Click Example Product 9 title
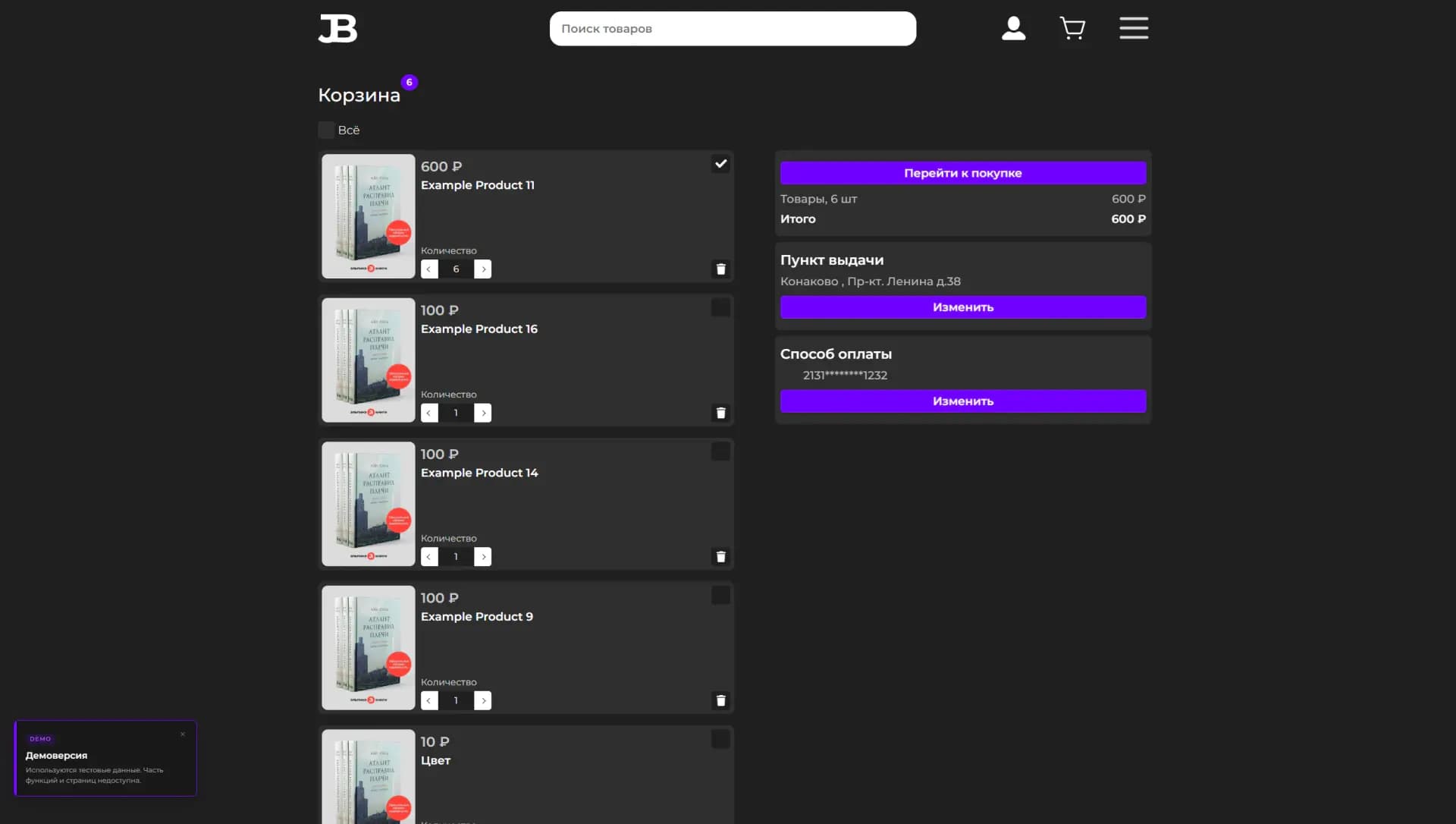Image resolution: width=1456 pixels, height=824 pixels. coord(477,617)
